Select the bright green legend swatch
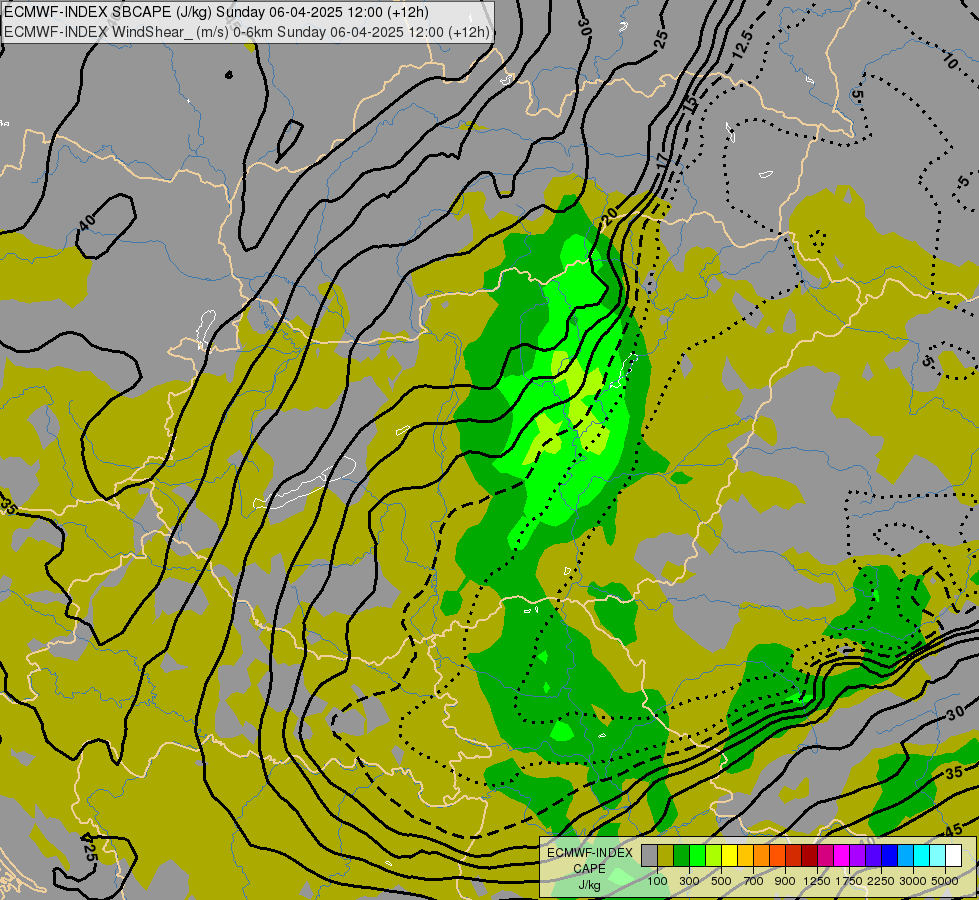 pos(697,856)
